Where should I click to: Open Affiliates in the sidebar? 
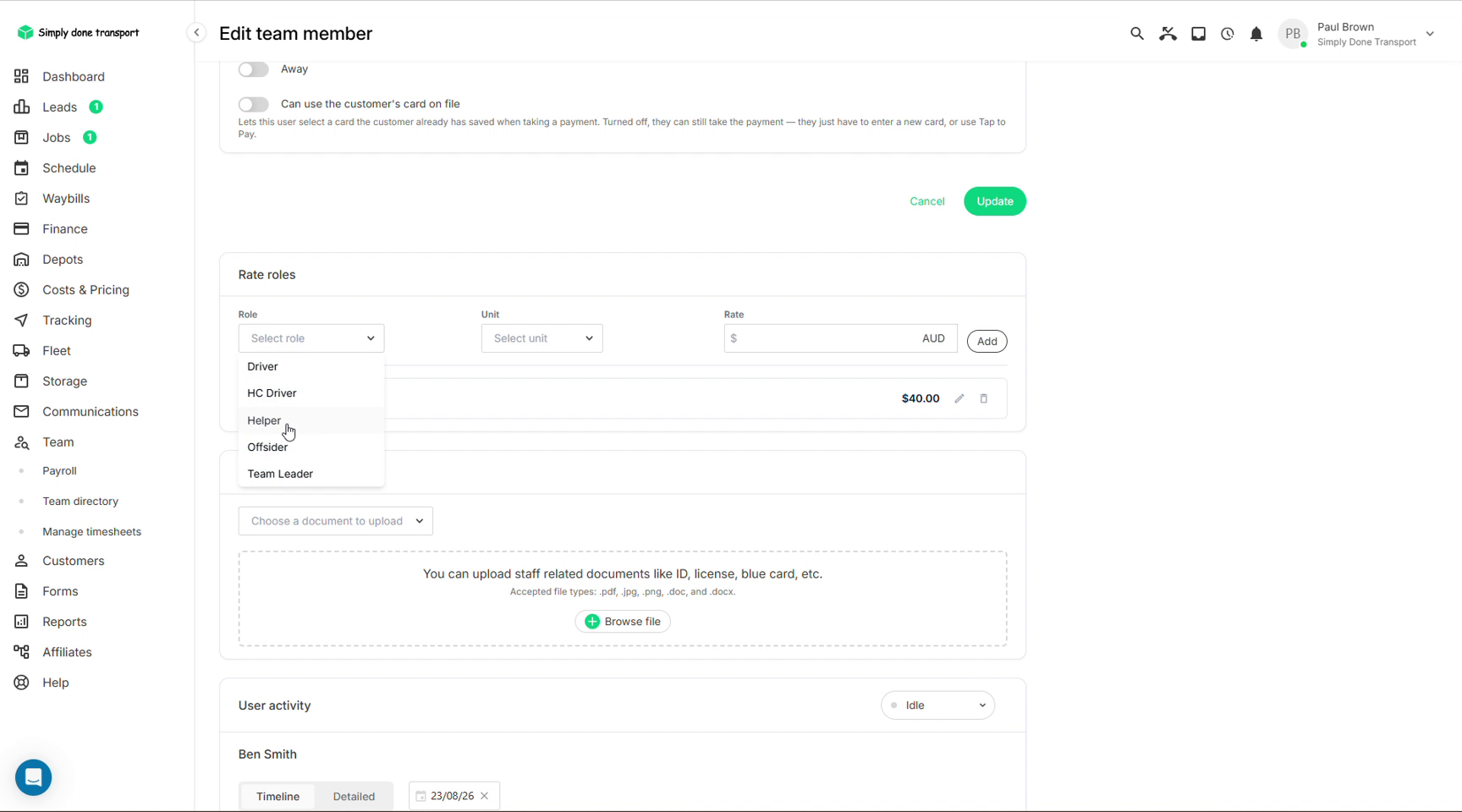pos(67,652)
